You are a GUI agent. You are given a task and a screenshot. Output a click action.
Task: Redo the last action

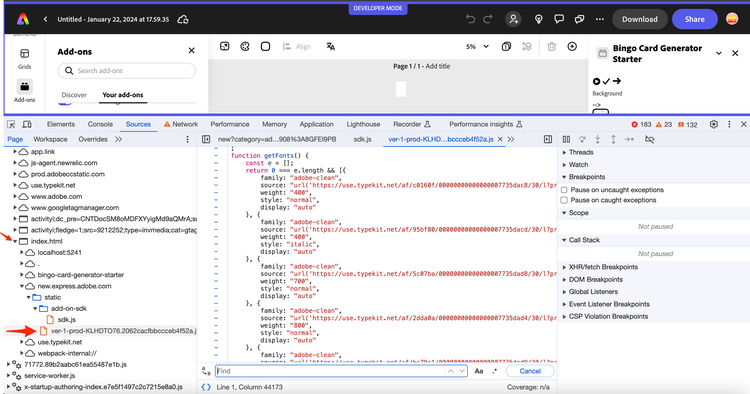click(x=488, y=19)
